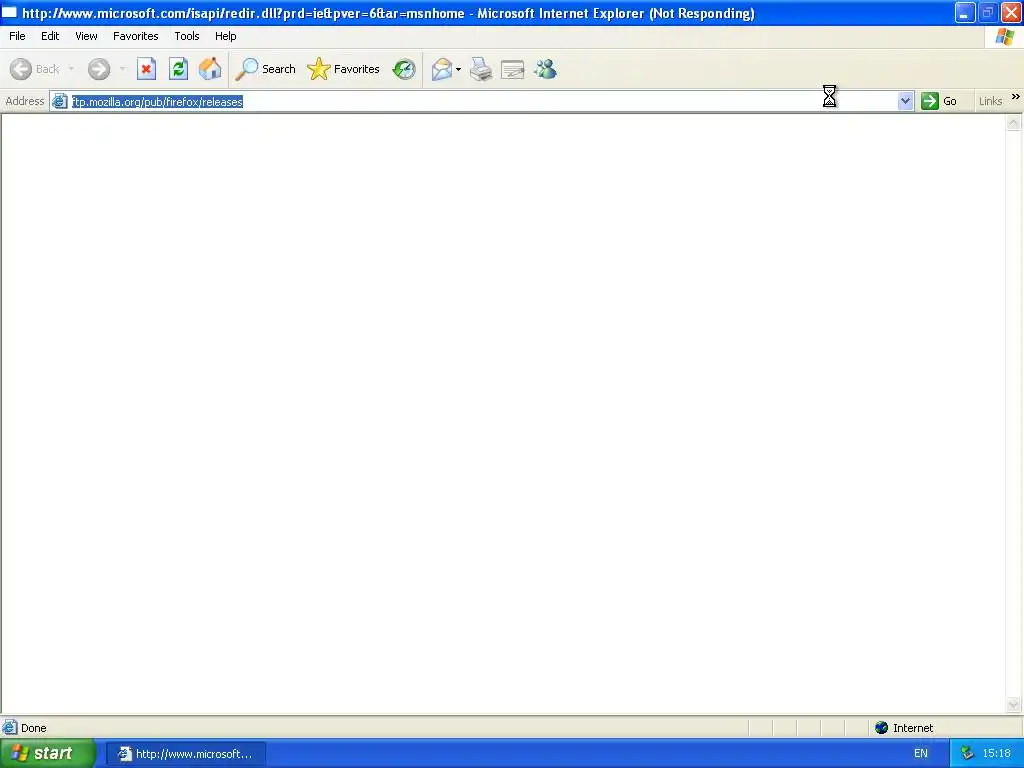
Task: Click the network tray icon
Action: click(x=968, y=754)
